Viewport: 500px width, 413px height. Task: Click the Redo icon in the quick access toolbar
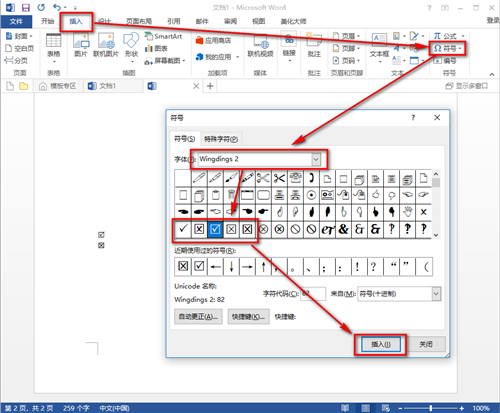click(41, 7)
